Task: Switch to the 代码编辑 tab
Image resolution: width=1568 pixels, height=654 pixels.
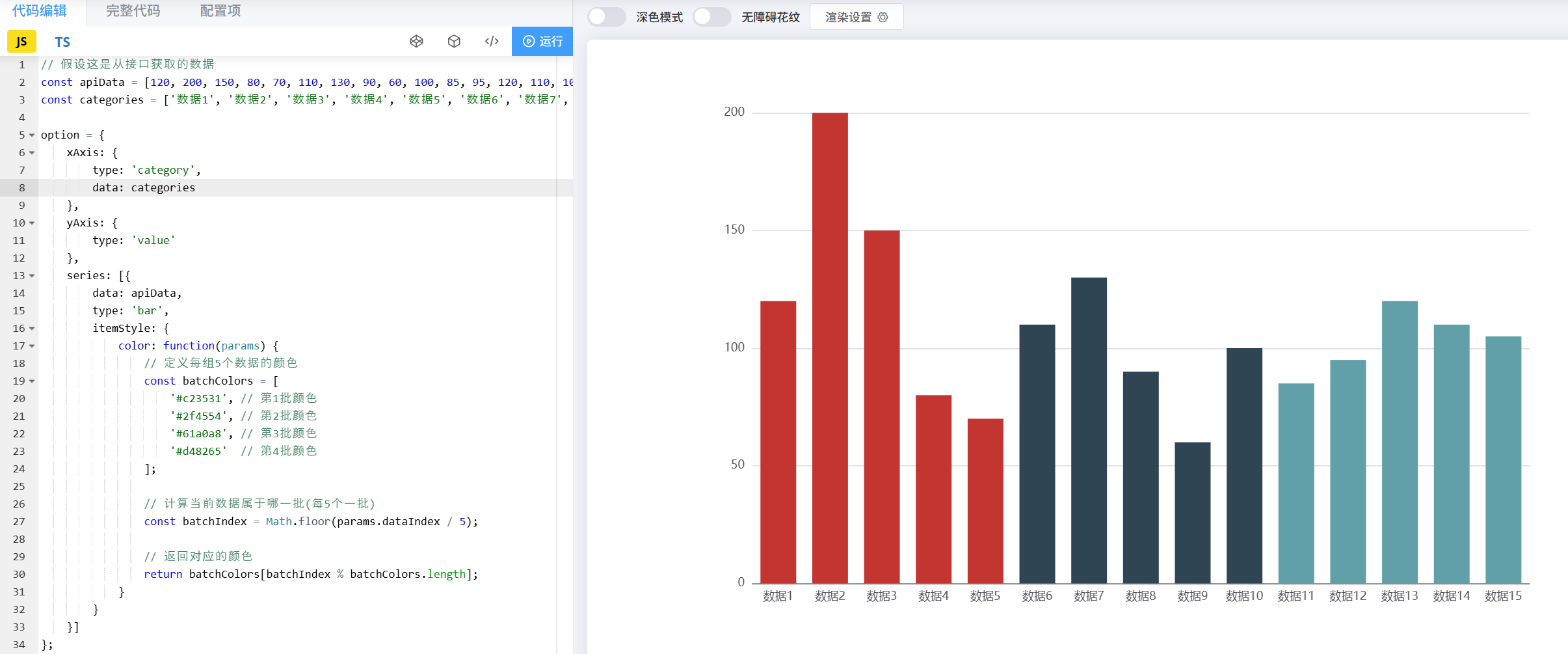Action: point(40,11)
